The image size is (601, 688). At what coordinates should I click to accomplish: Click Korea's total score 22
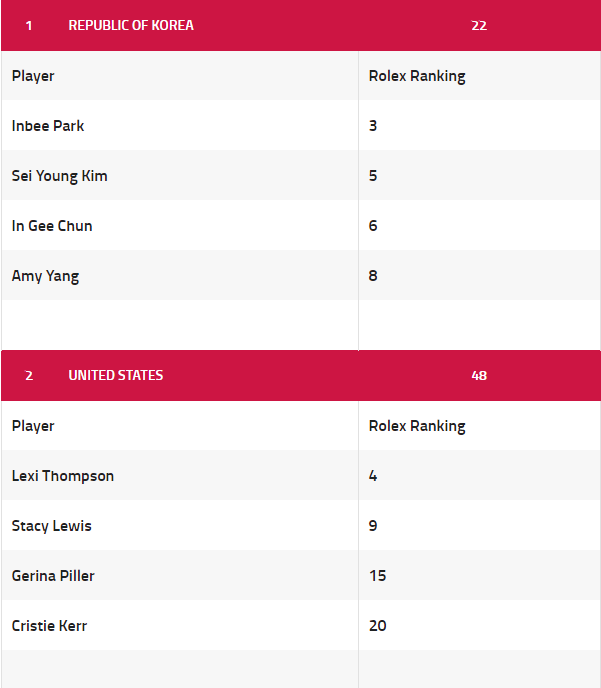pyautogui.click(x=479, y=25)
